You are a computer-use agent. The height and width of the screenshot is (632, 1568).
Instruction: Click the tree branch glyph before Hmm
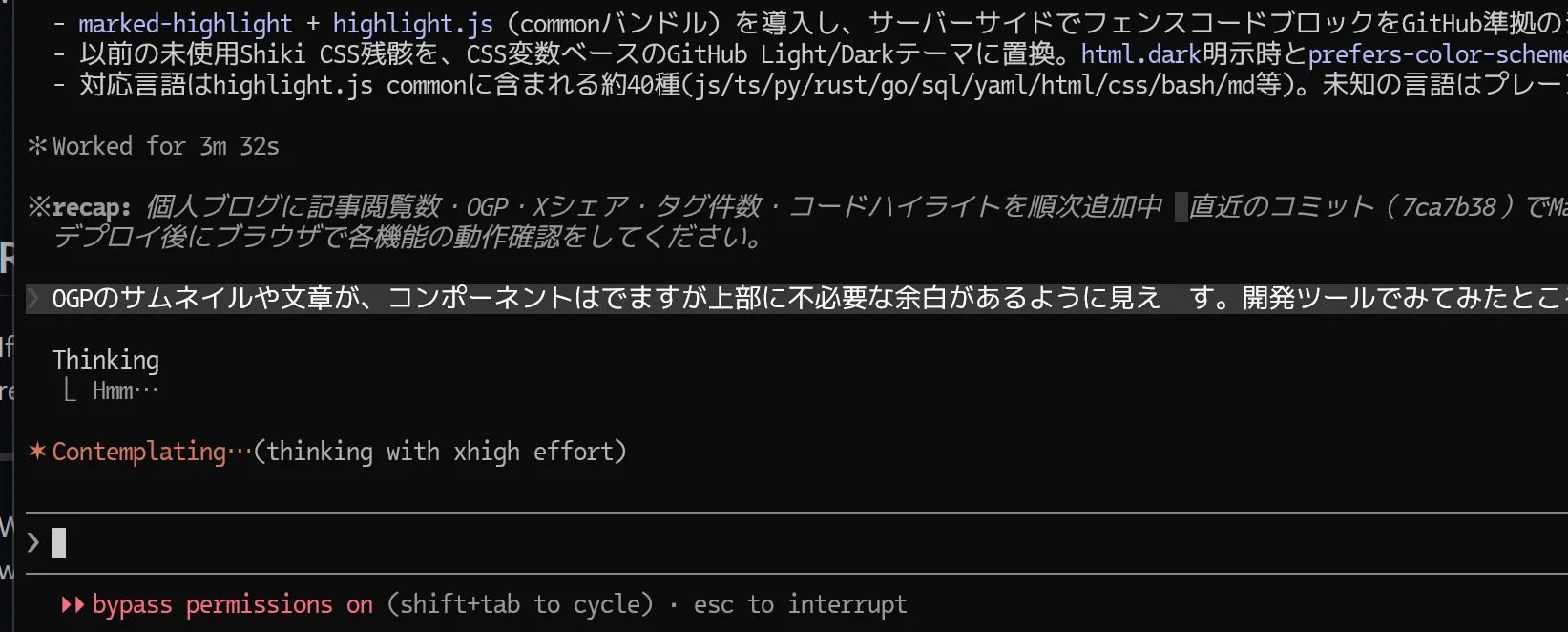tap(70, 390)
